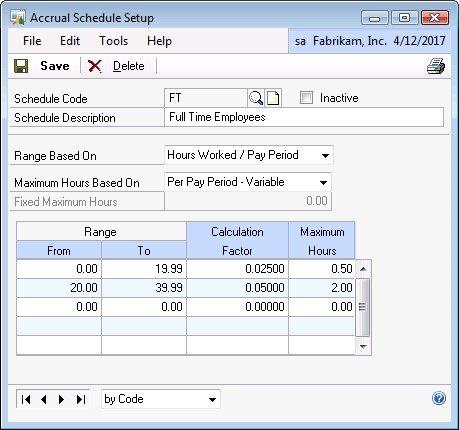
Task: Click the grid scrollbar down arrow
Action: (x=363, y=347)
